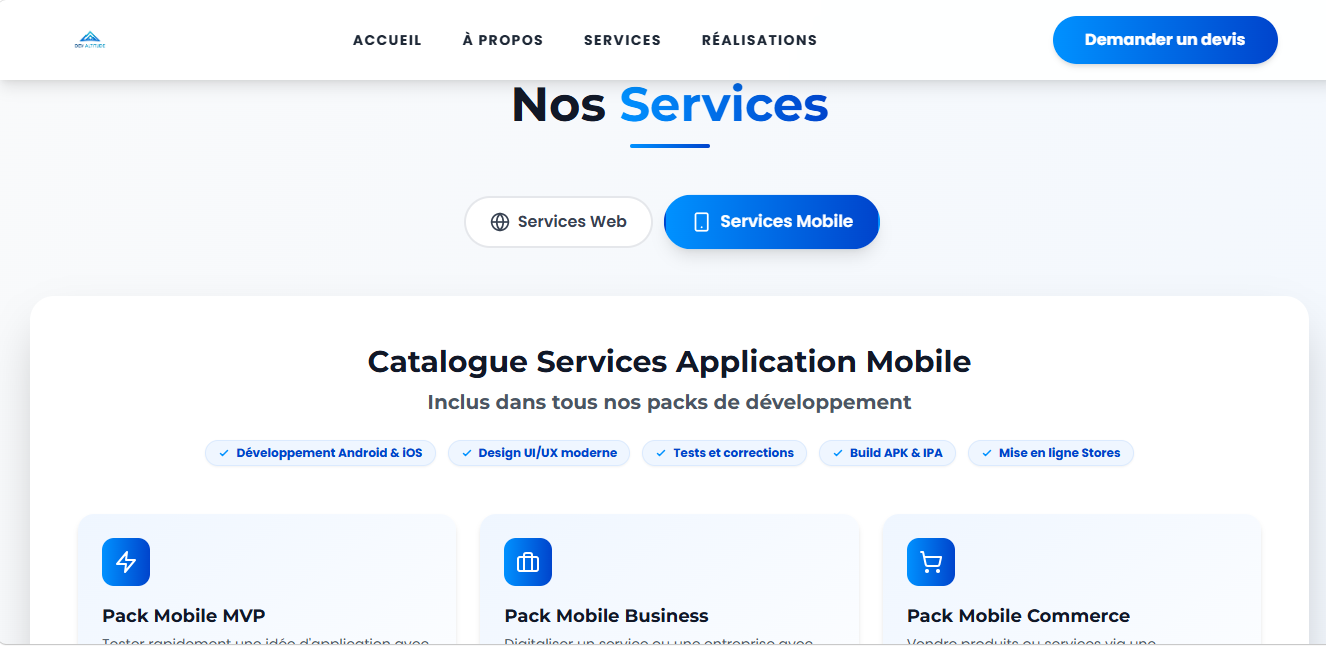1326x646 pixels.
Task: Go to the À PROPOS page
Action: click(x=503, y=40)
